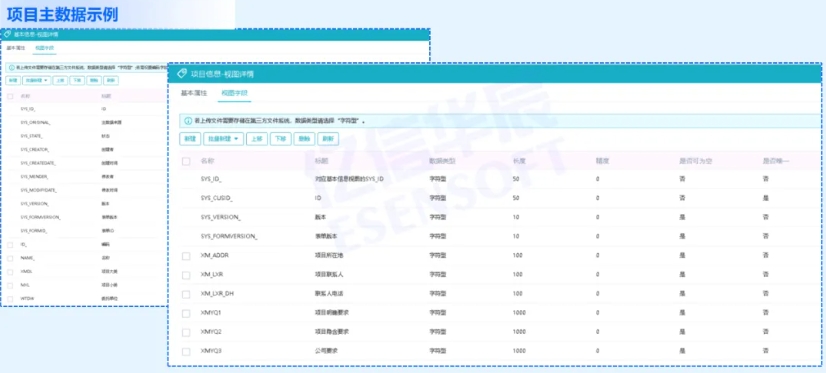Viewport: 826px width, 373px height.
Task: Select XM_LXR_DH name cell
Action: 217,293
